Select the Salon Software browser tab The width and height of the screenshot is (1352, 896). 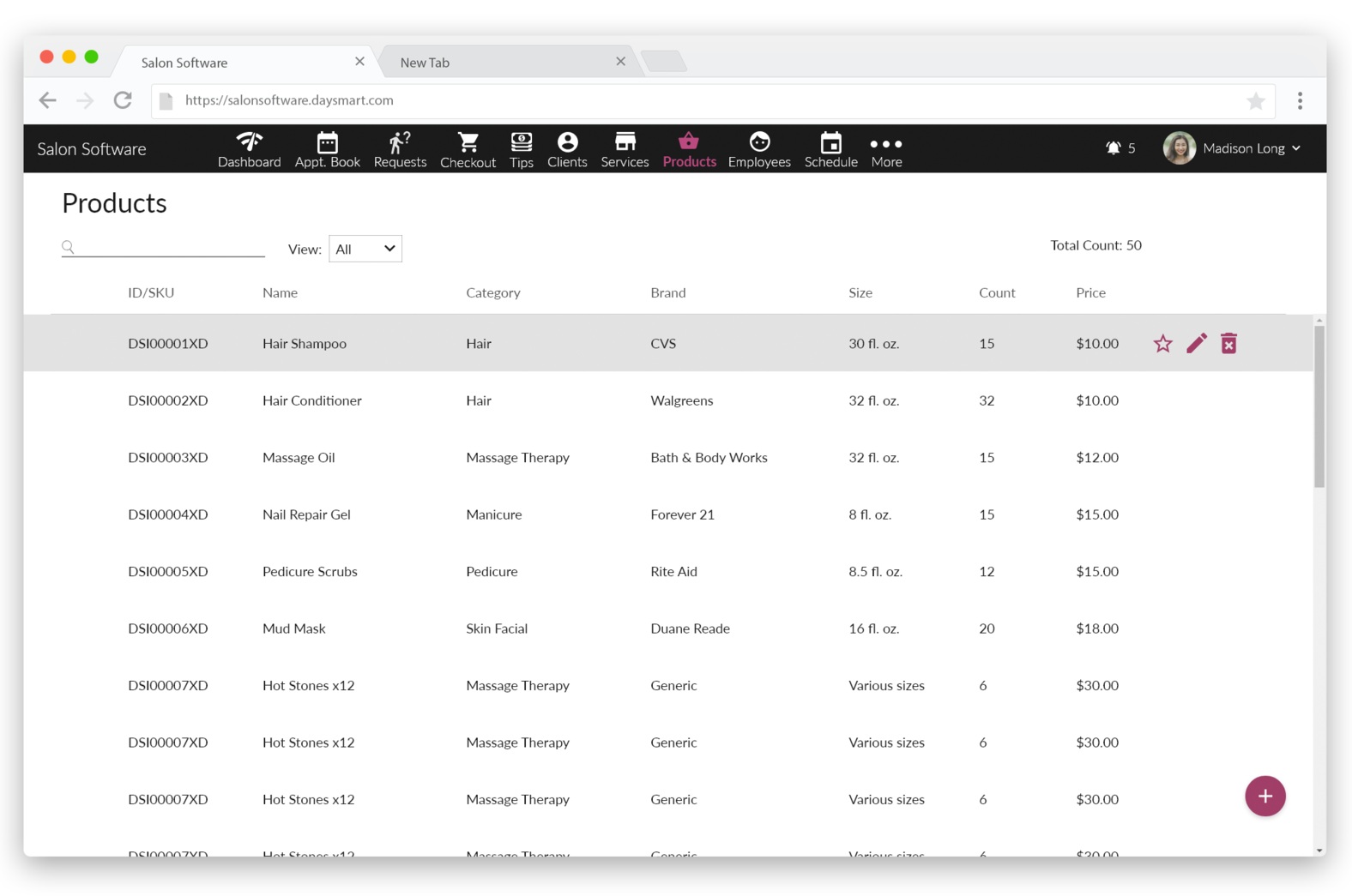245,62
